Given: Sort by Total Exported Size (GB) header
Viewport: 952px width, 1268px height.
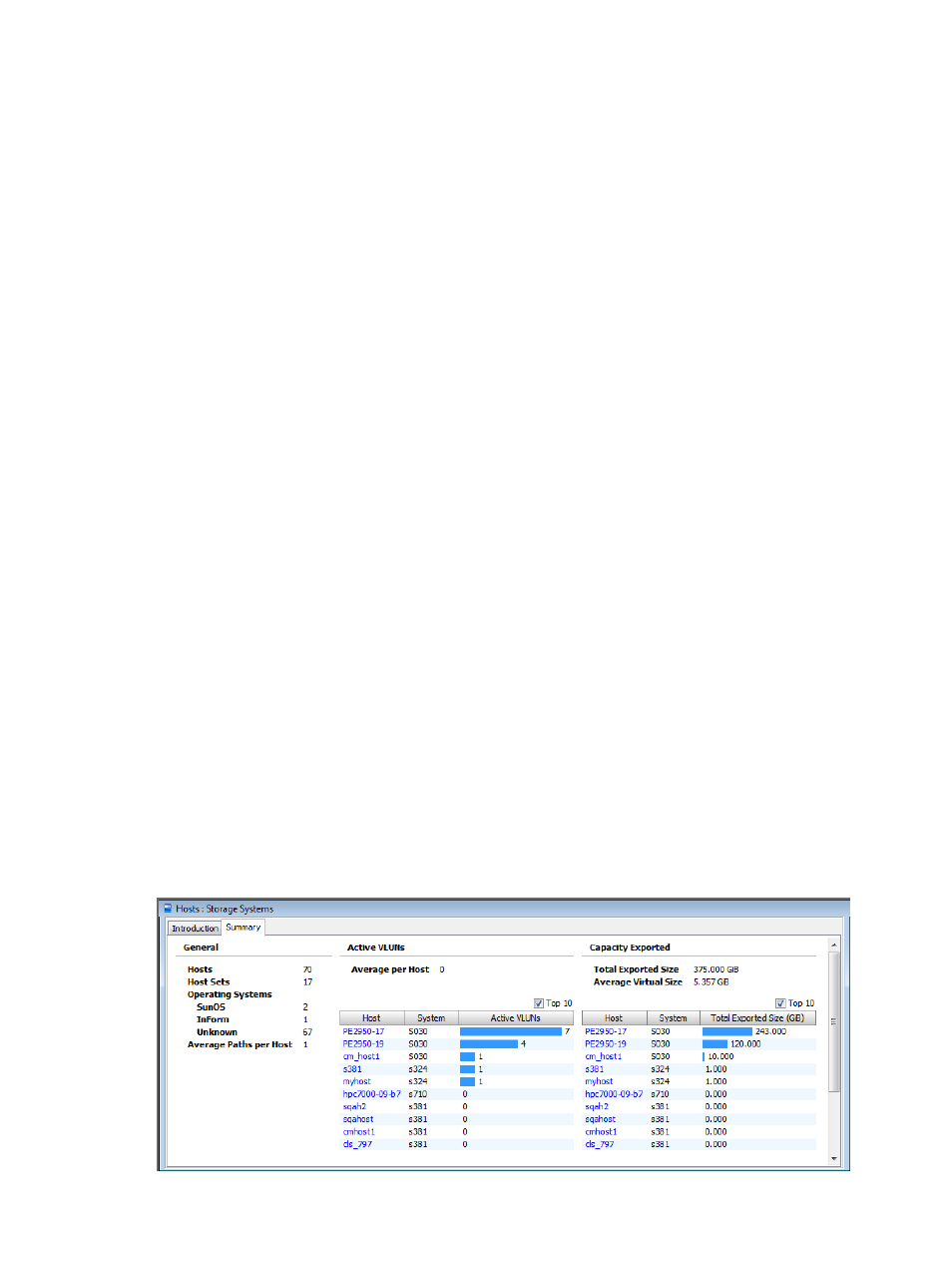Looking at the screenshot, I should 757,1018.
